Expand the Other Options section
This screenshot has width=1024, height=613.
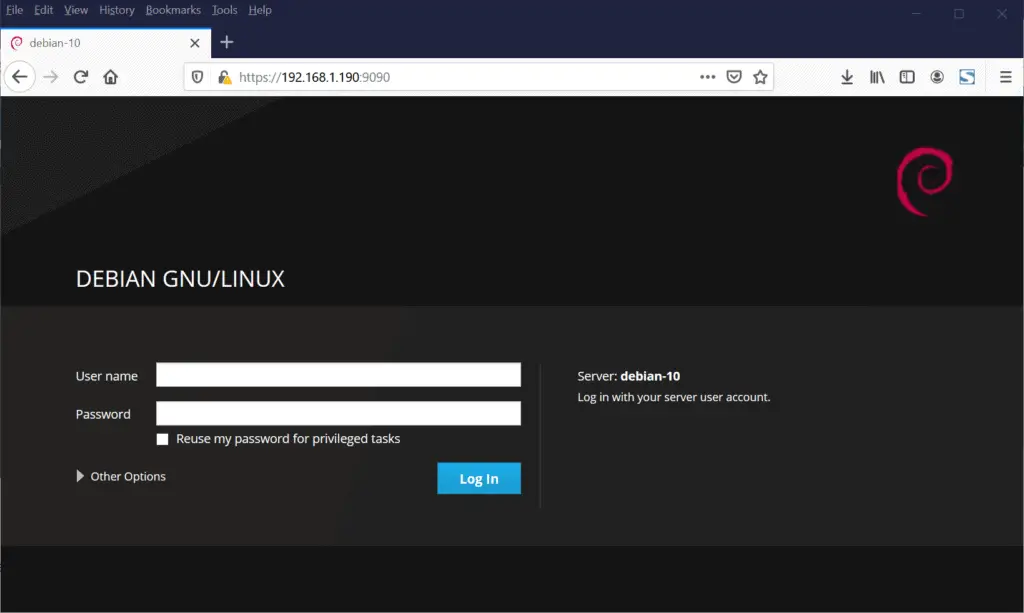[x=121, y=476]
